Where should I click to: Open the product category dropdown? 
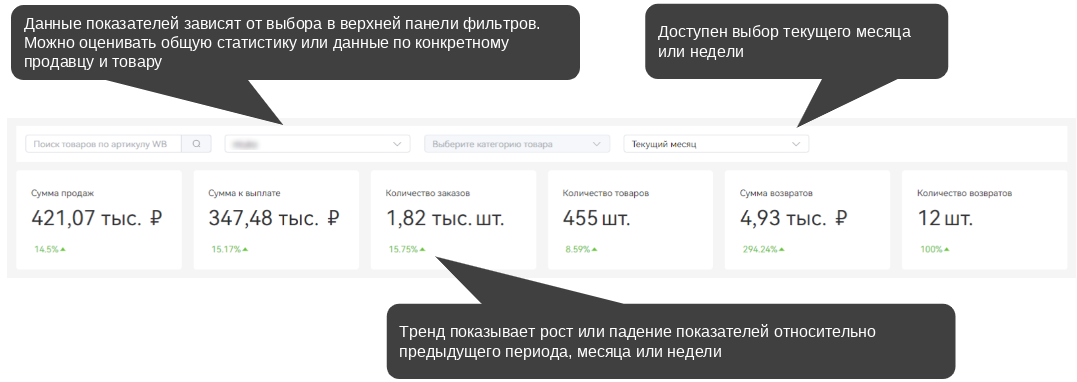[517, 144]
